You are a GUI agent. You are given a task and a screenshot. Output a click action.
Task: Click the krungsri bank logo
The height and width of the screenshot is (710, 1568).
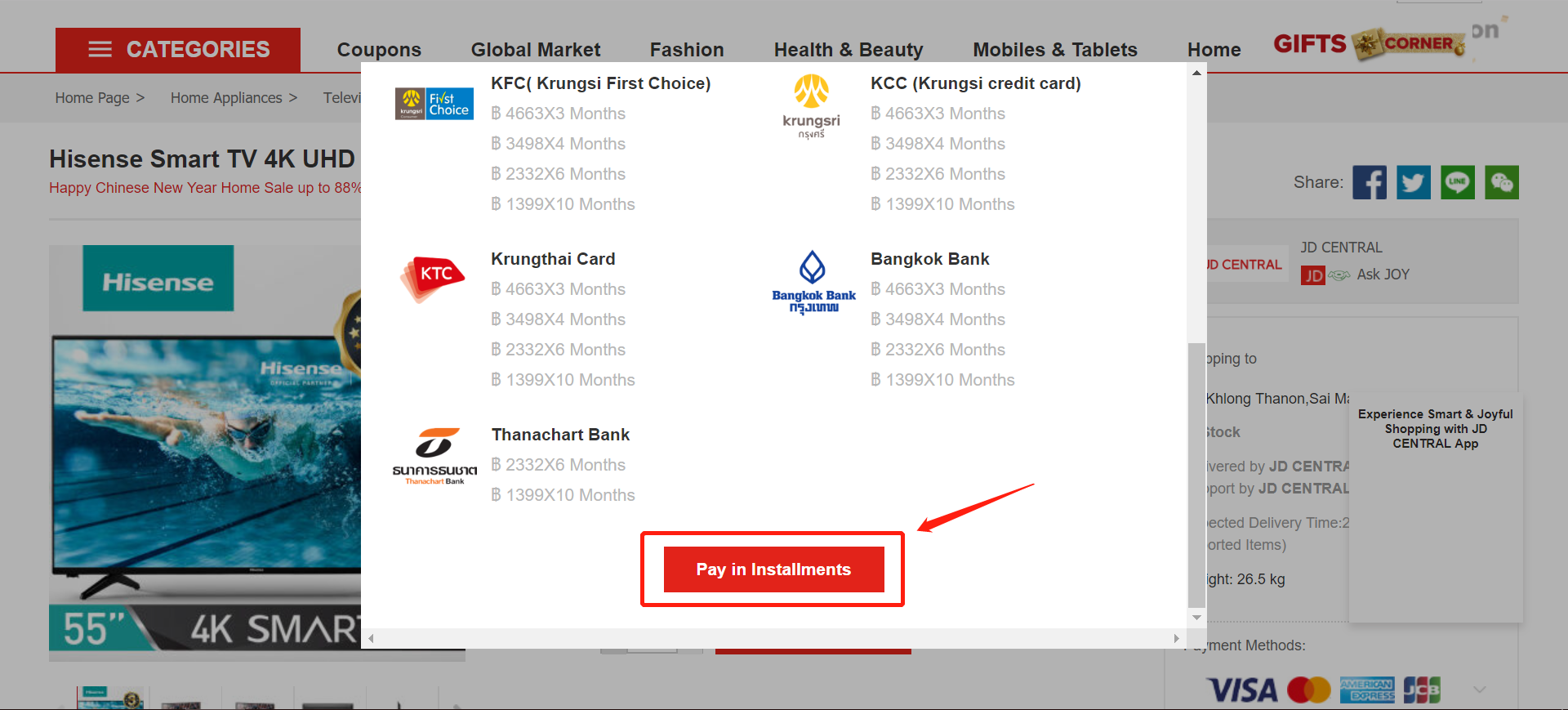click(x=812, y=106)
